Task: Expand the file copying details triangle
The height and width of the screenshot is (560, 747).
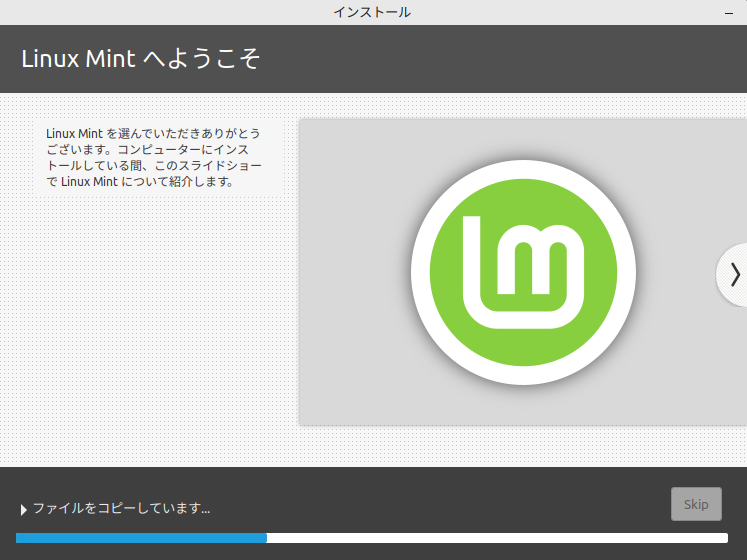Action: coord(23,510)
